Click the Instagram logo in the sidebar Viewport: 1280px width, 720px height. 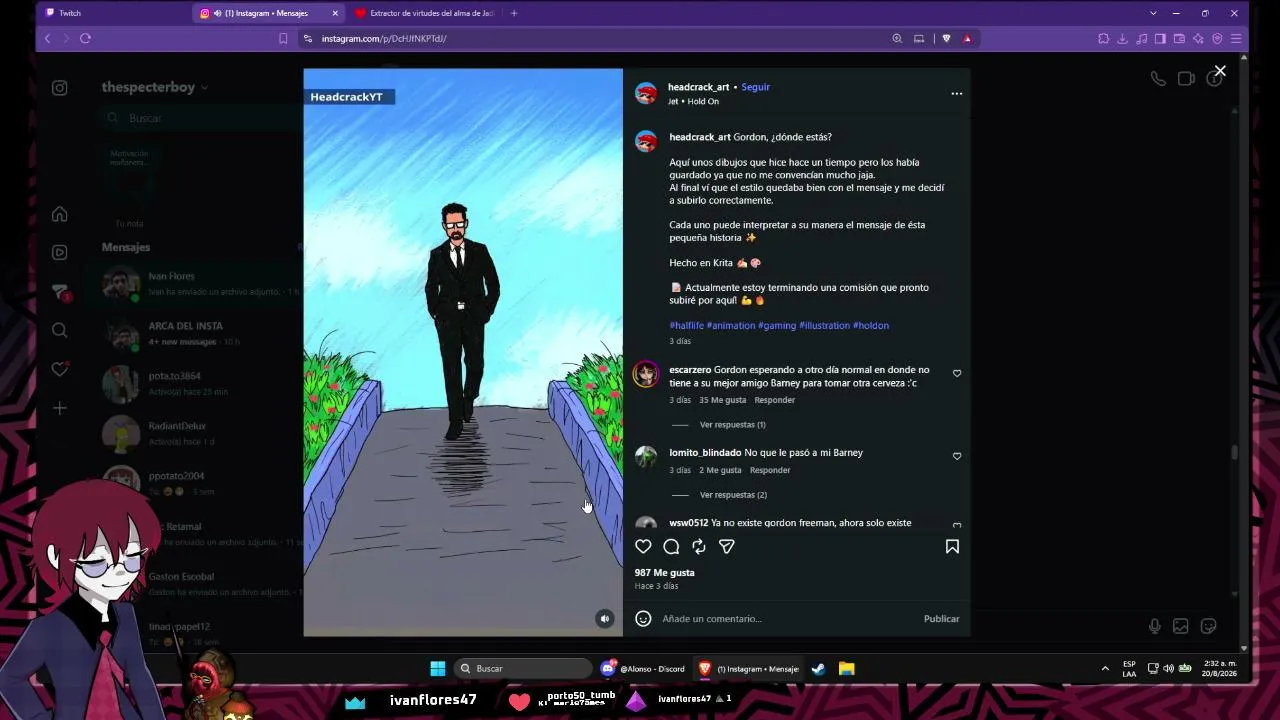60,88
